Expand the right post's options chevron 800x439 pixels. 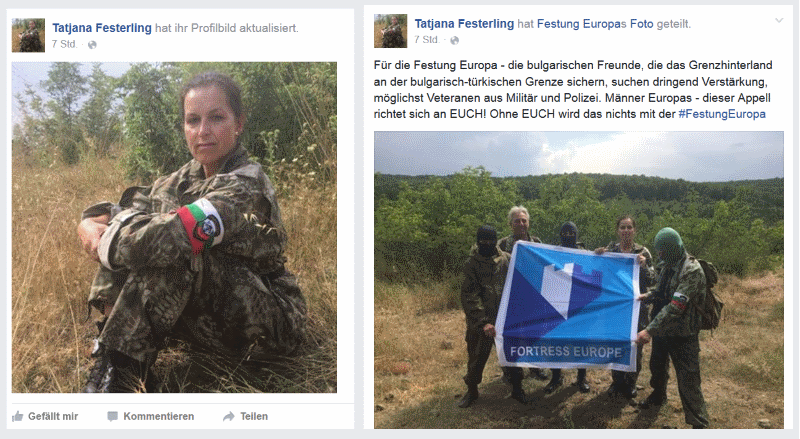point(779,20)
